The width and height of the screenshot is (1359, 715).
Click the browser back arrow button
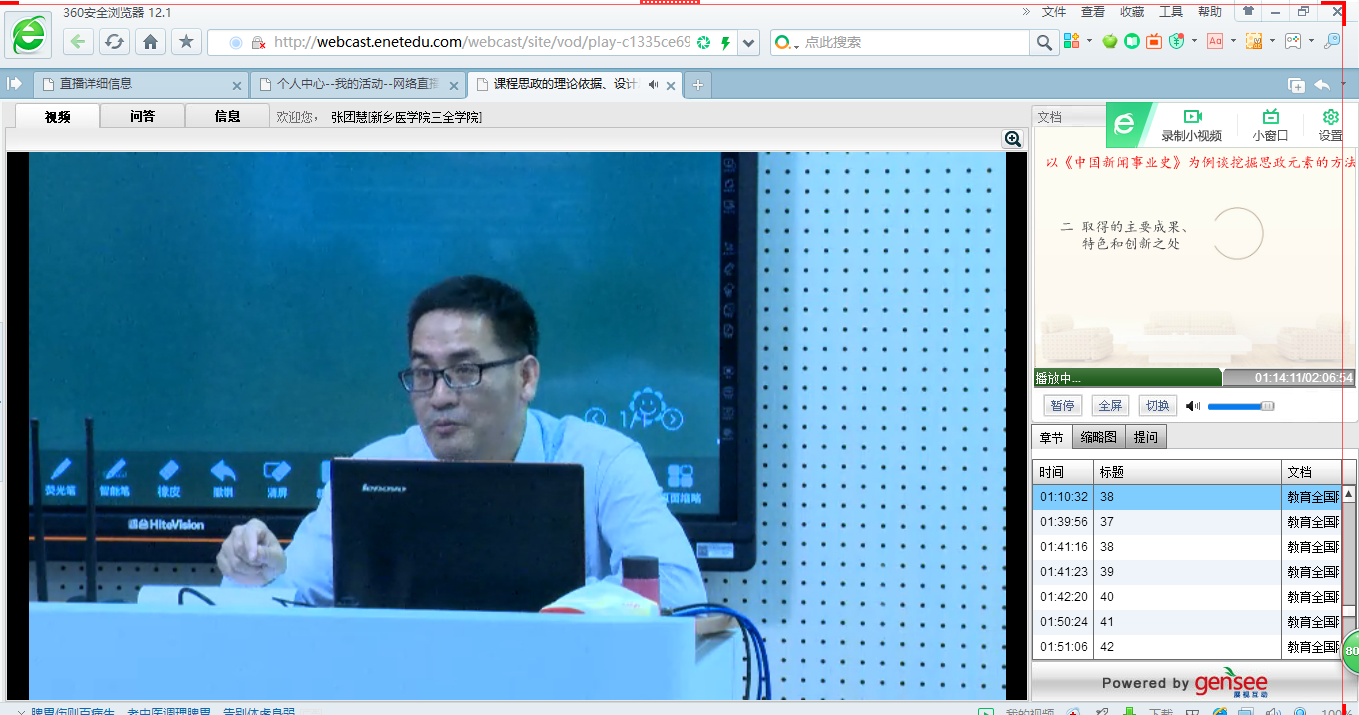79,42
